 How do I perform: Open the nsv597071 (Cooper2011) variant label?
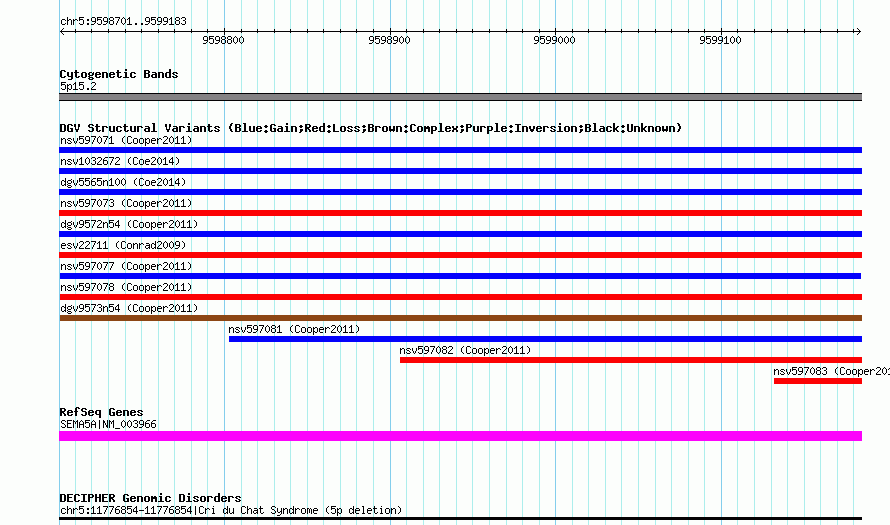pos(126,140)
